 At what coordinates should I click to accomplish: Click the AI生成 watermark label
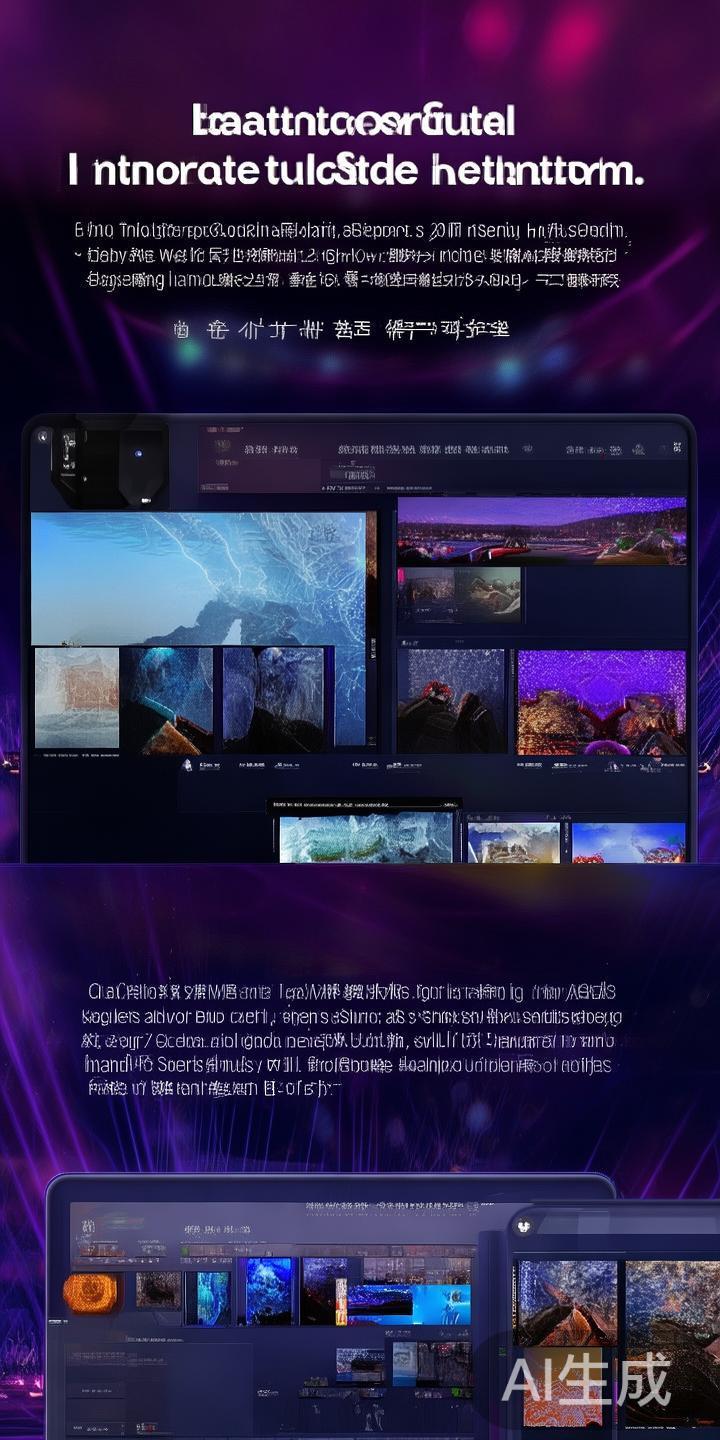[x=586, y=1380]
